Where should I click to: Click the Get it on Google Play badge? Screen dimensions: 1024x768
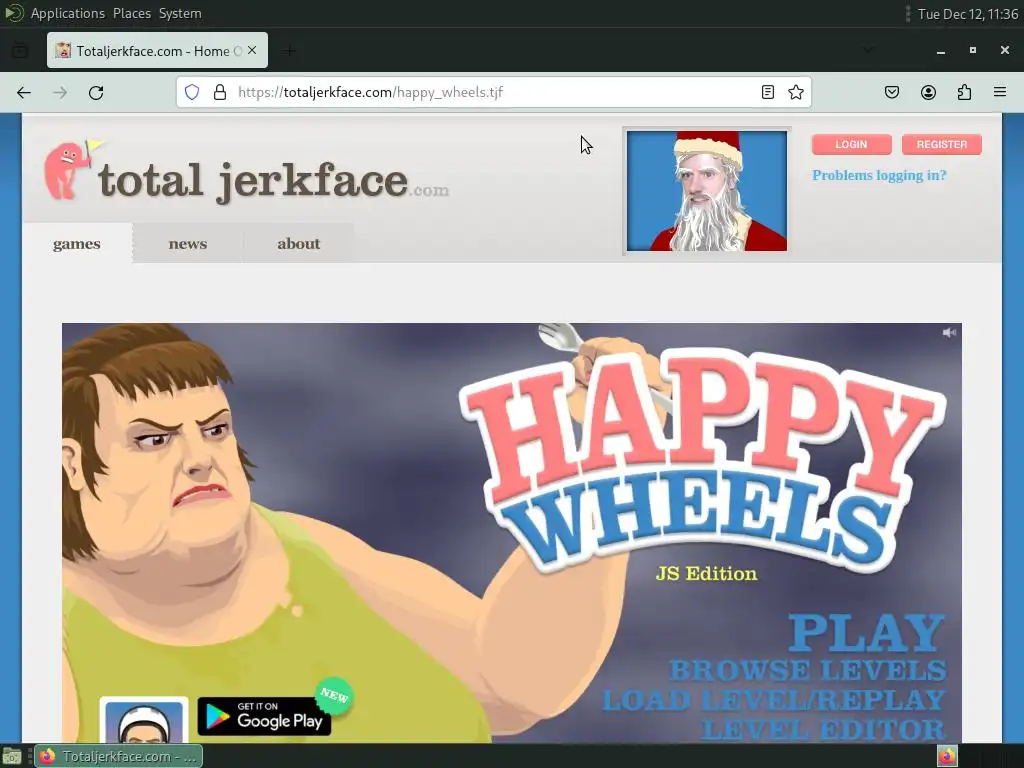pos(264,716)
